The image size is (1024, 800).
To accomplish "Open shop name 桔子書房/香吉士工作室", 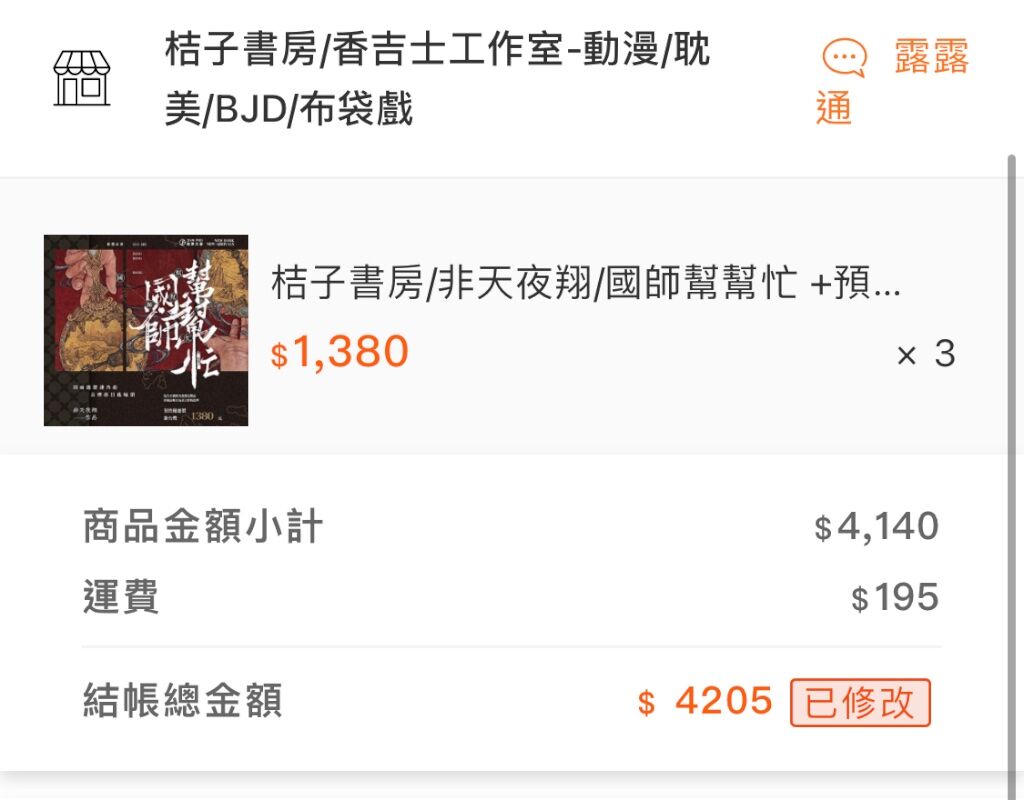I will 437,79.
